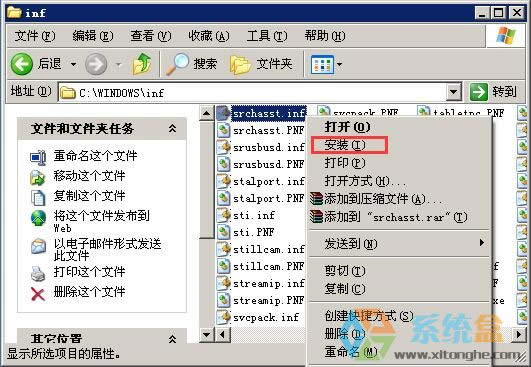
Task: Open the 编辑(E) menu
Action: (93, 36)
